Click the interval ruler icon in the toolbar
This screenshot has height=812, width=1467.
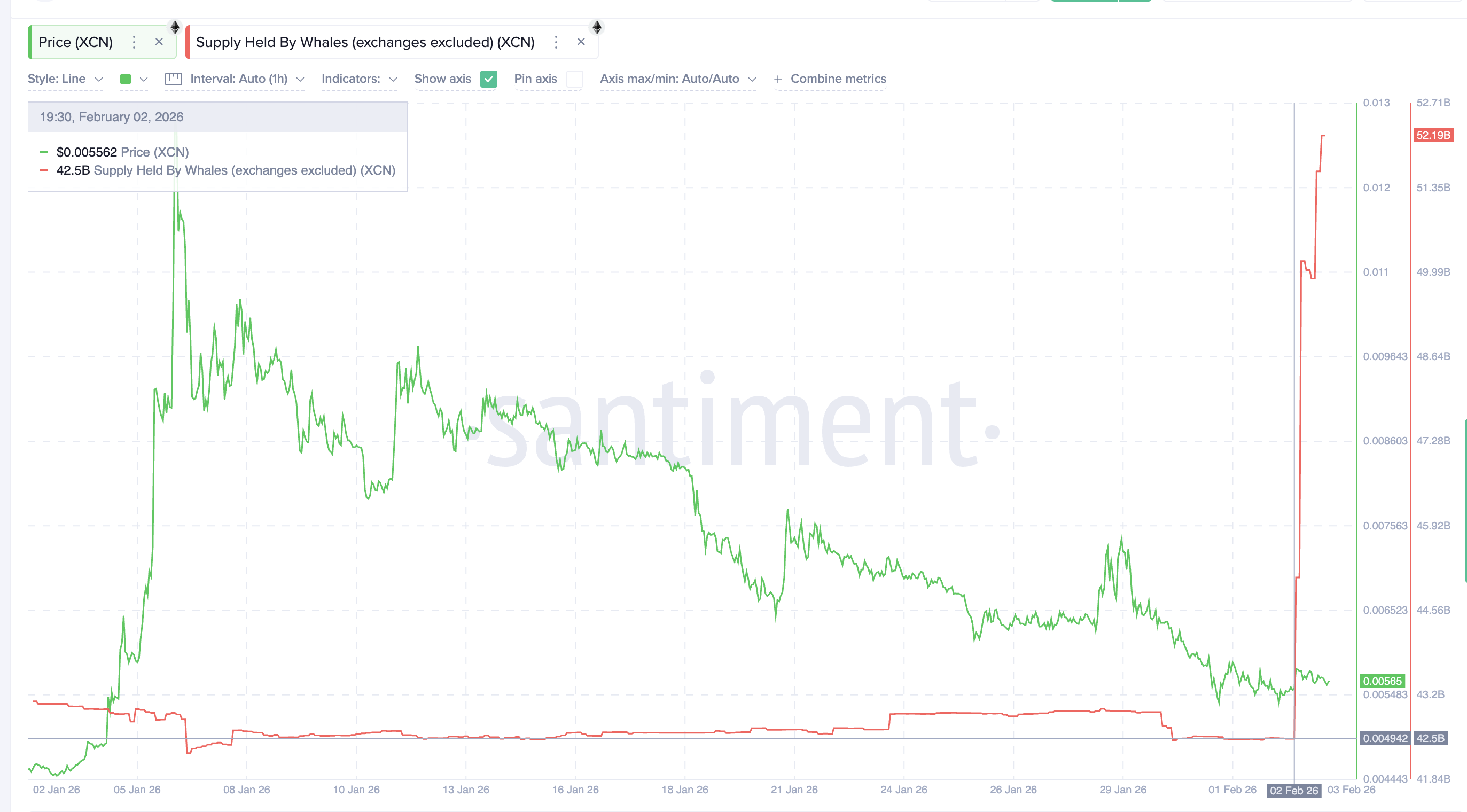click(x=173, y=79)
